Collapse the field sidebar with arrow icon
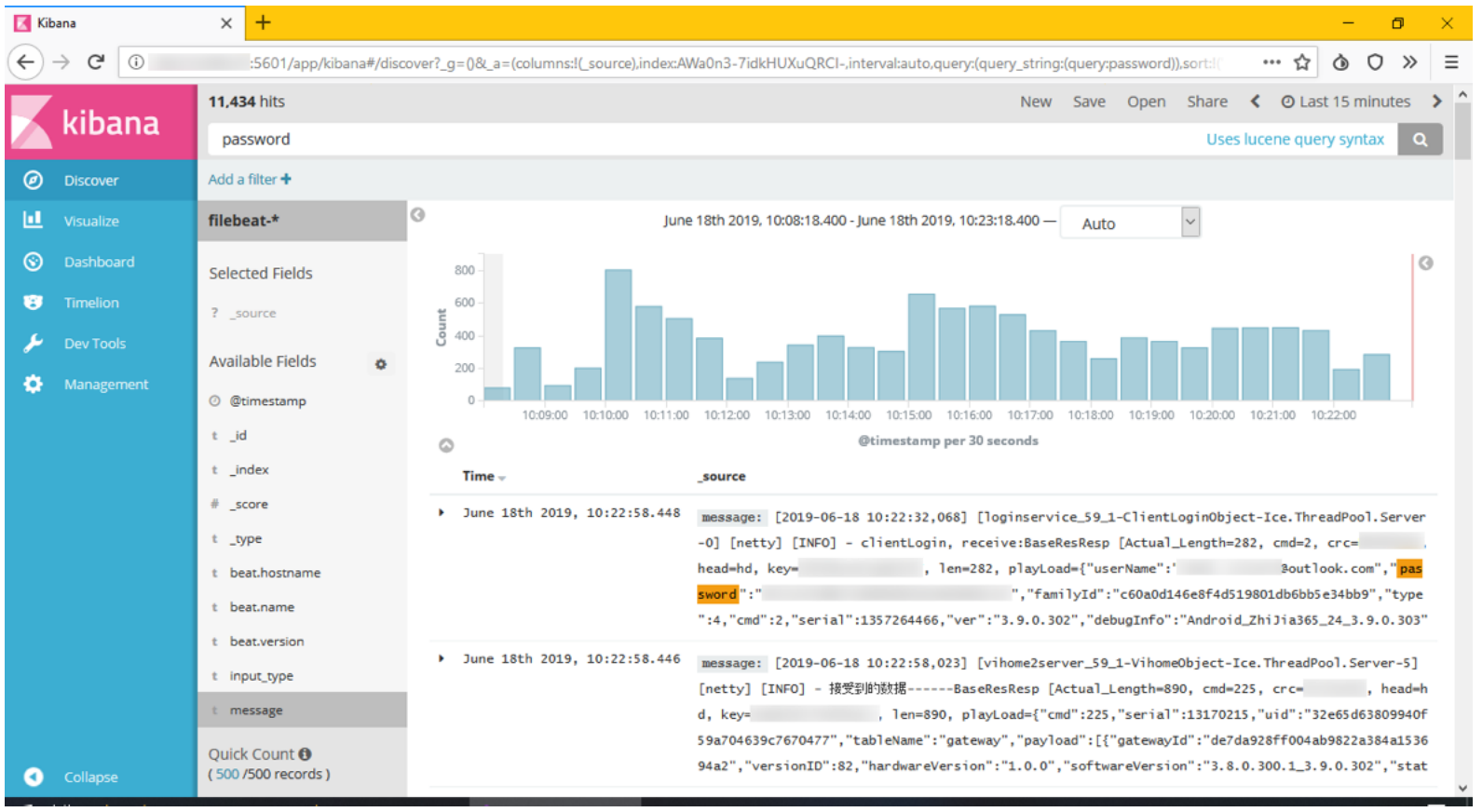 [418, 215]
